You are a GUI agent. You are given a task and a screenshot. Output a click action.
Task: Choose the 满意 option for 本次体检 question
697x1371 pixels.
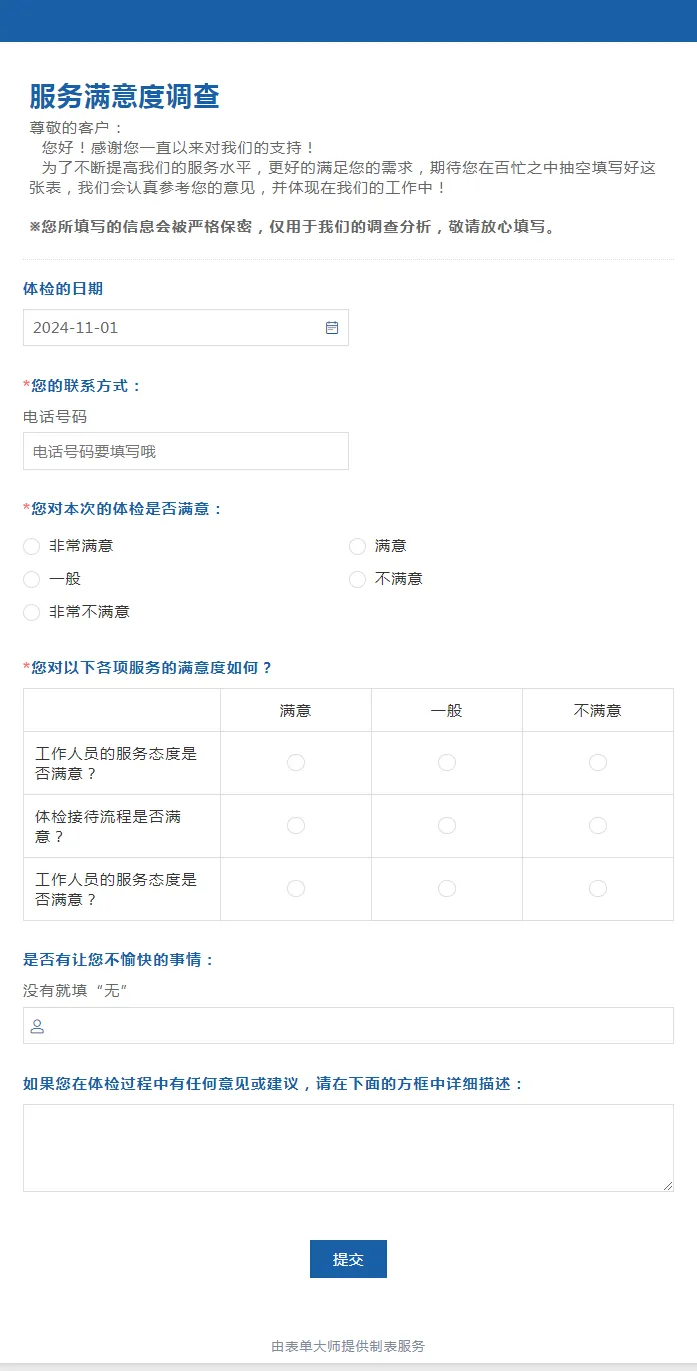pyautogui.click(x=357, y=546)
